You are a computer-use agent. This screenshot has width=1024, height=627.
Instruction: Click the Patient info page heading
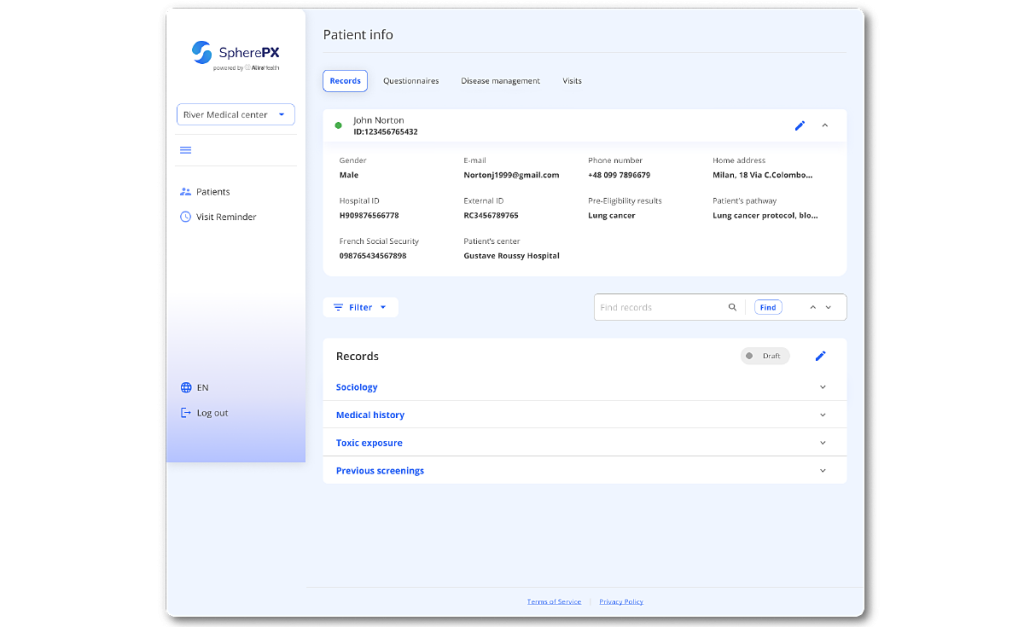point(358,35)
